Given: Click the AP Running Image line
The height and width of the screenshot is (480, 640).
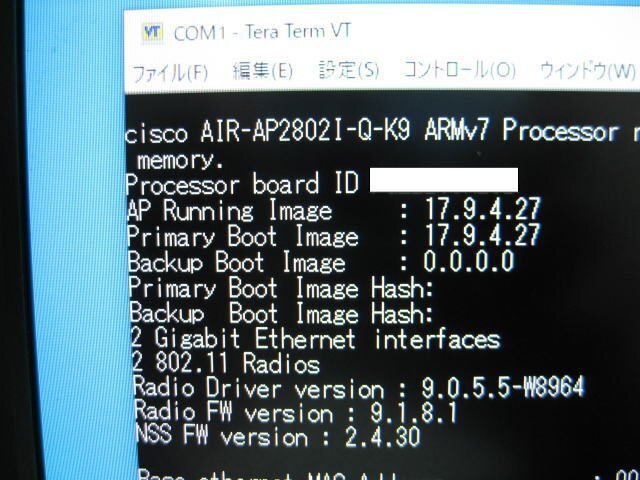Looking at the screenshot, I should pos(333,211).
